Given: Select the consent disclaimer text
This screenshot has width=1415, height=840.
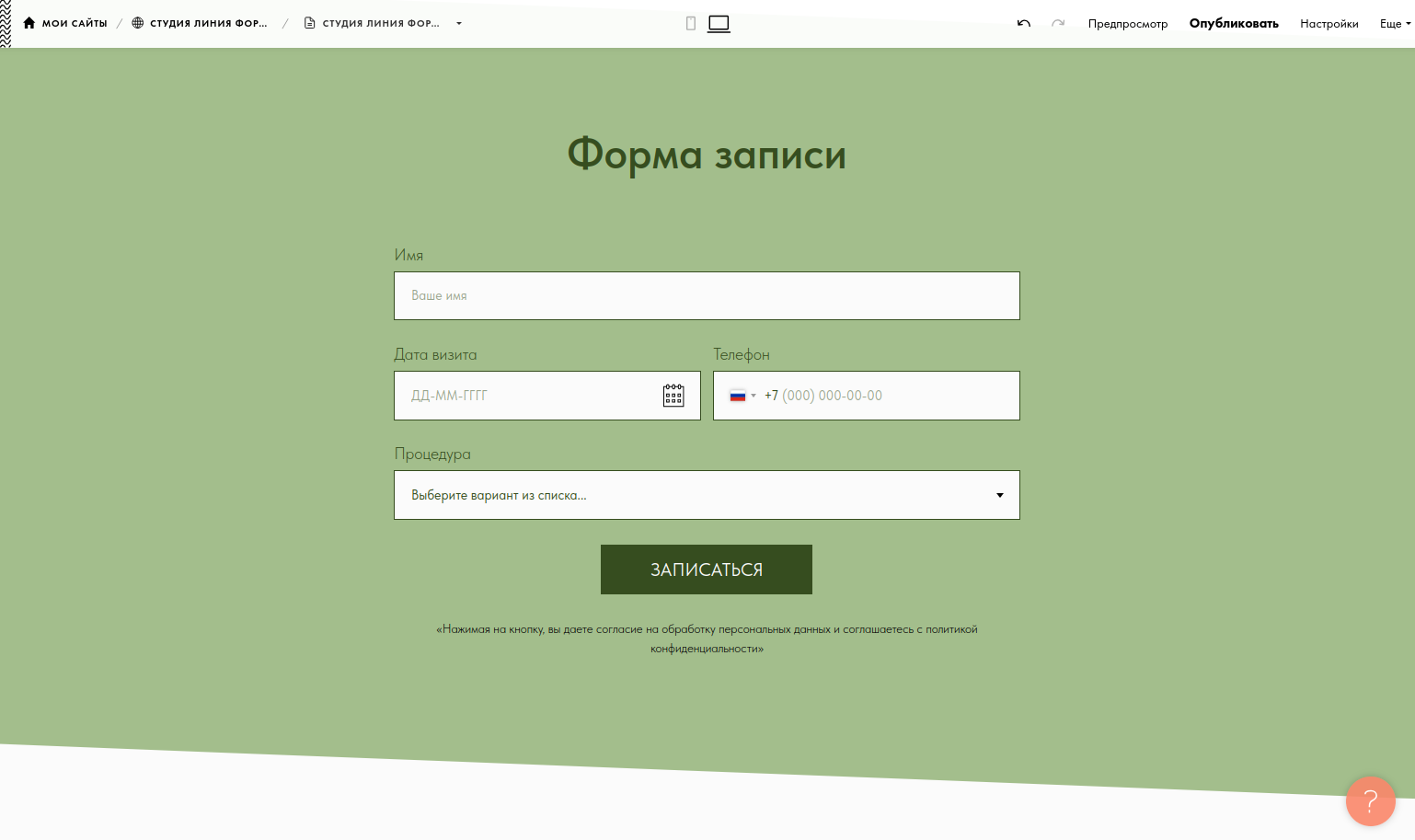Looking at the screenshot, I should [x=707, y=639].
